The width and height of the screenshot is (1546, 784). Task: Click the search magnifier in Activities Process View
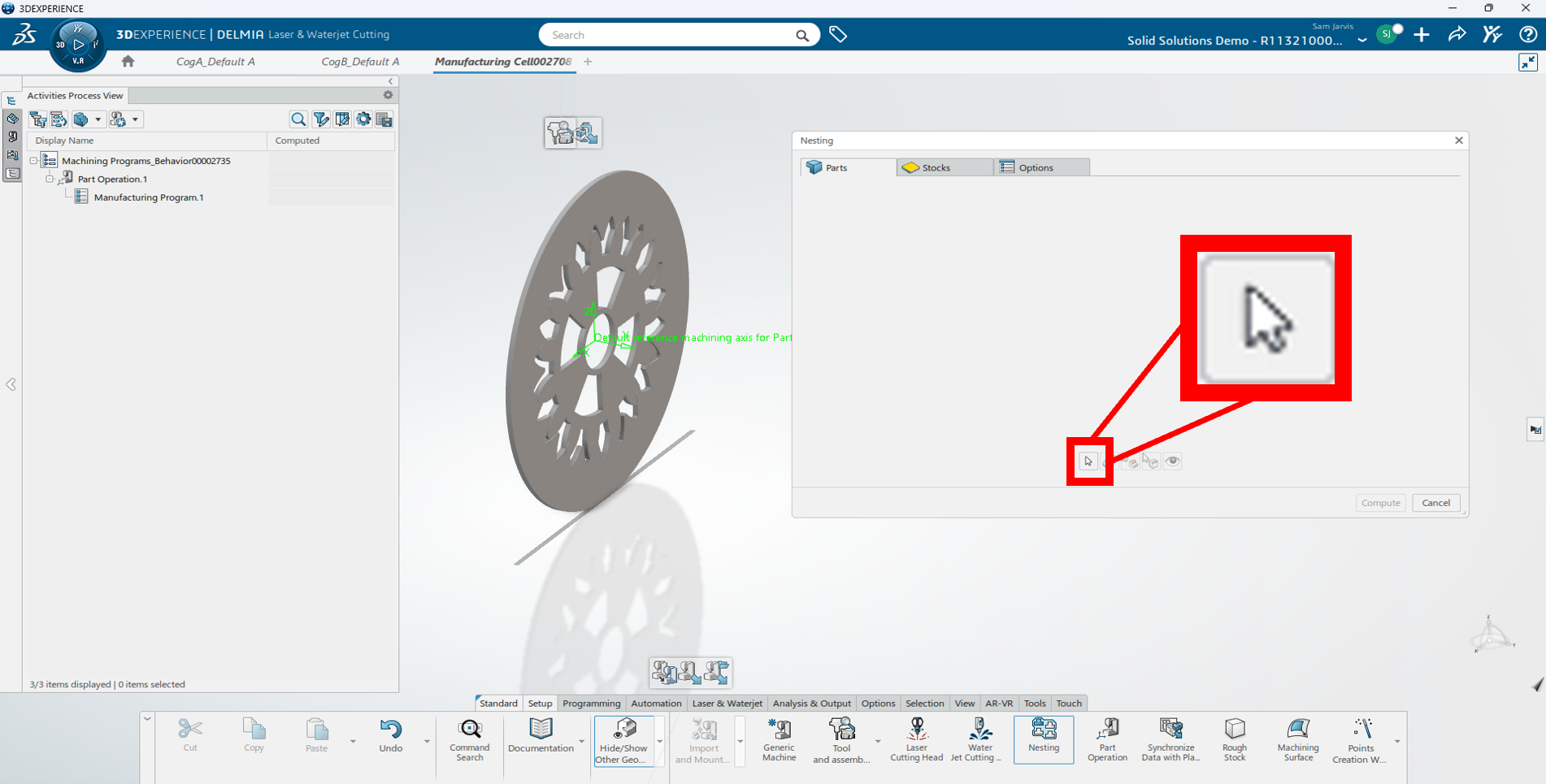[x=298, y=119]
